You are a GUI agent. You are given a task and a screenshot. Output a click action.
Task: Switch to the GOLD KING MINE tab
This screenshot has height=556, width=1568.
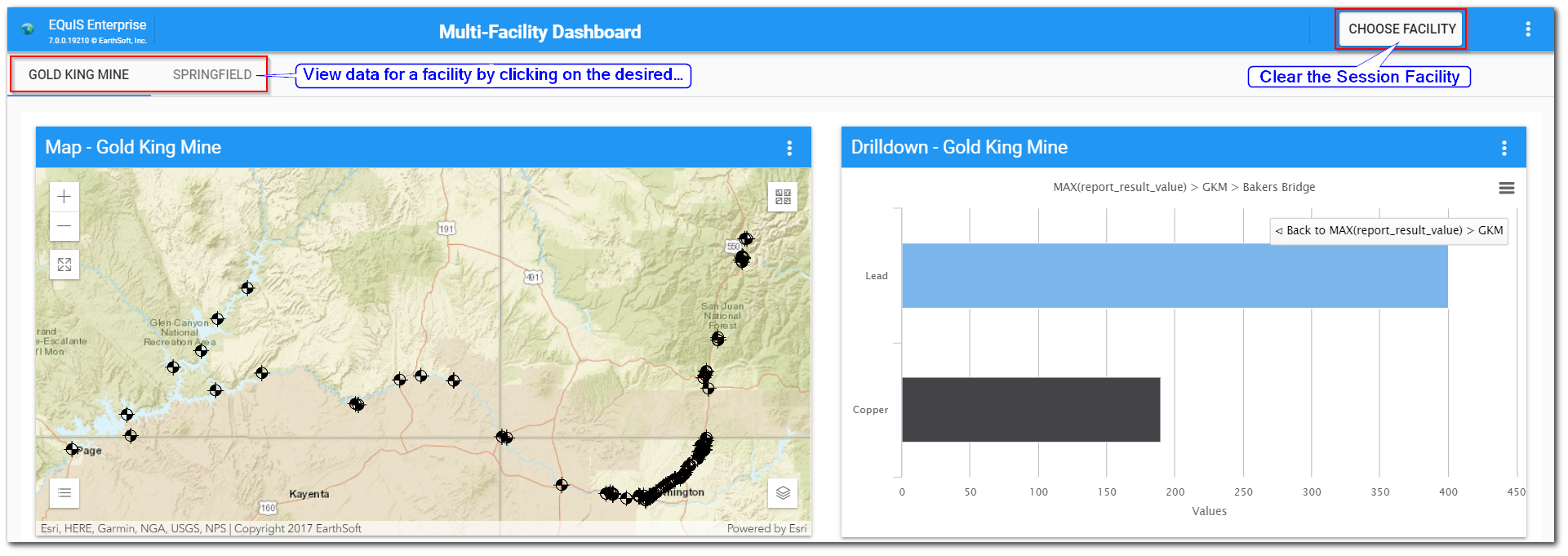tap(79, 74)
